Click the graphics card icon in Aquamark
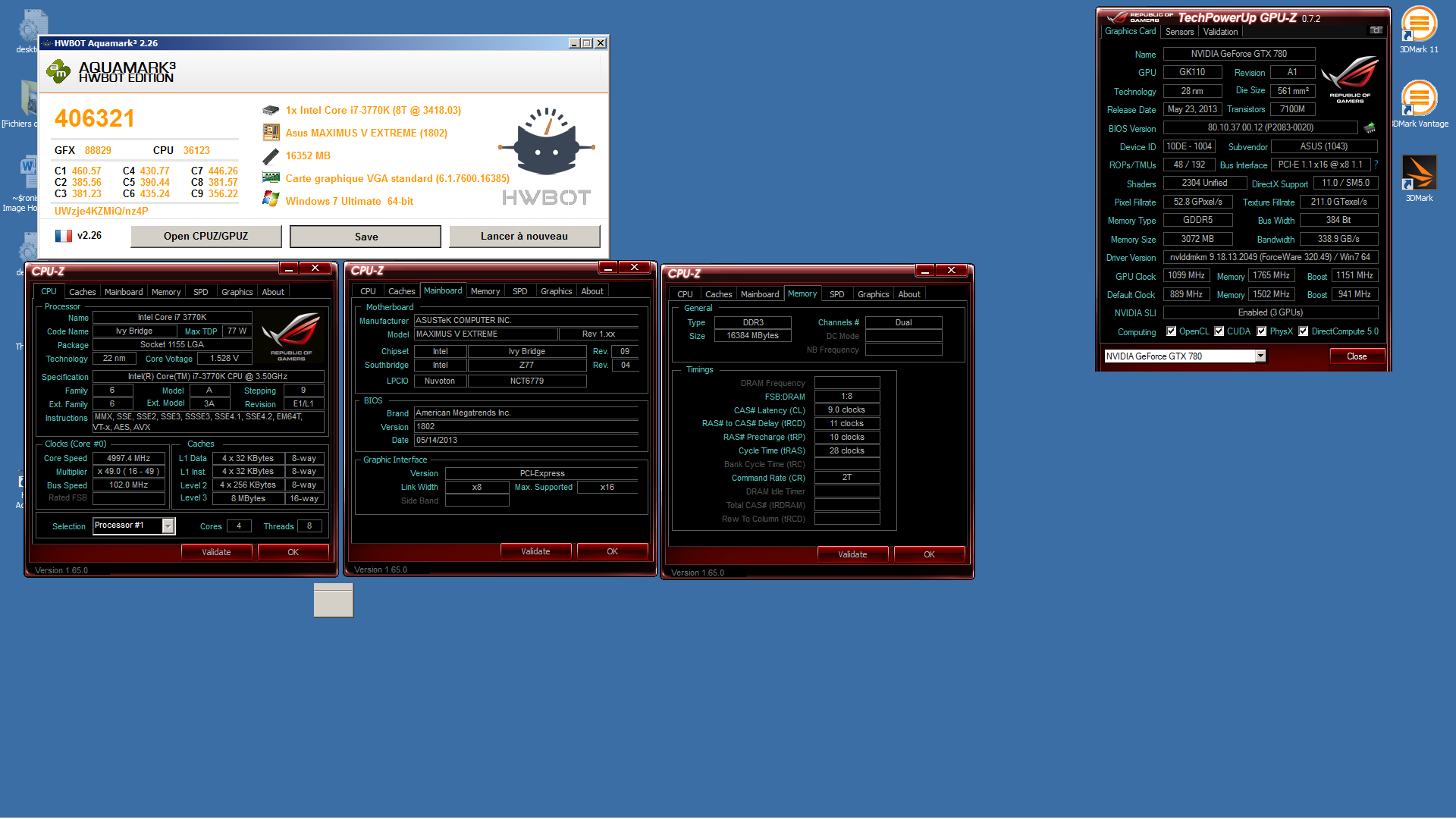Image resolution: width=1456 pixels, height=819 pixels. tap(271, 178)
